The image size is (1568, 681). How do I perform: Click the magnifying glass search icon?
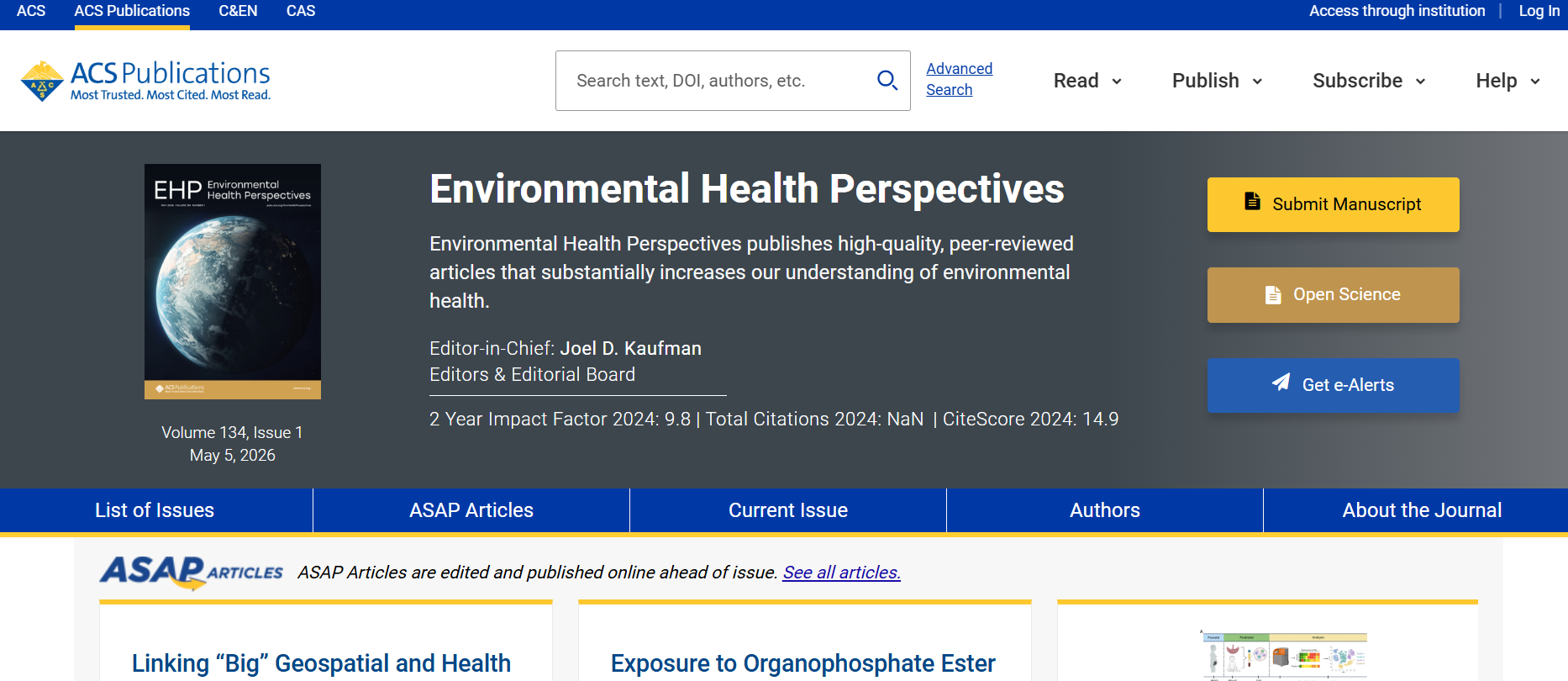[x=887, y=81]
